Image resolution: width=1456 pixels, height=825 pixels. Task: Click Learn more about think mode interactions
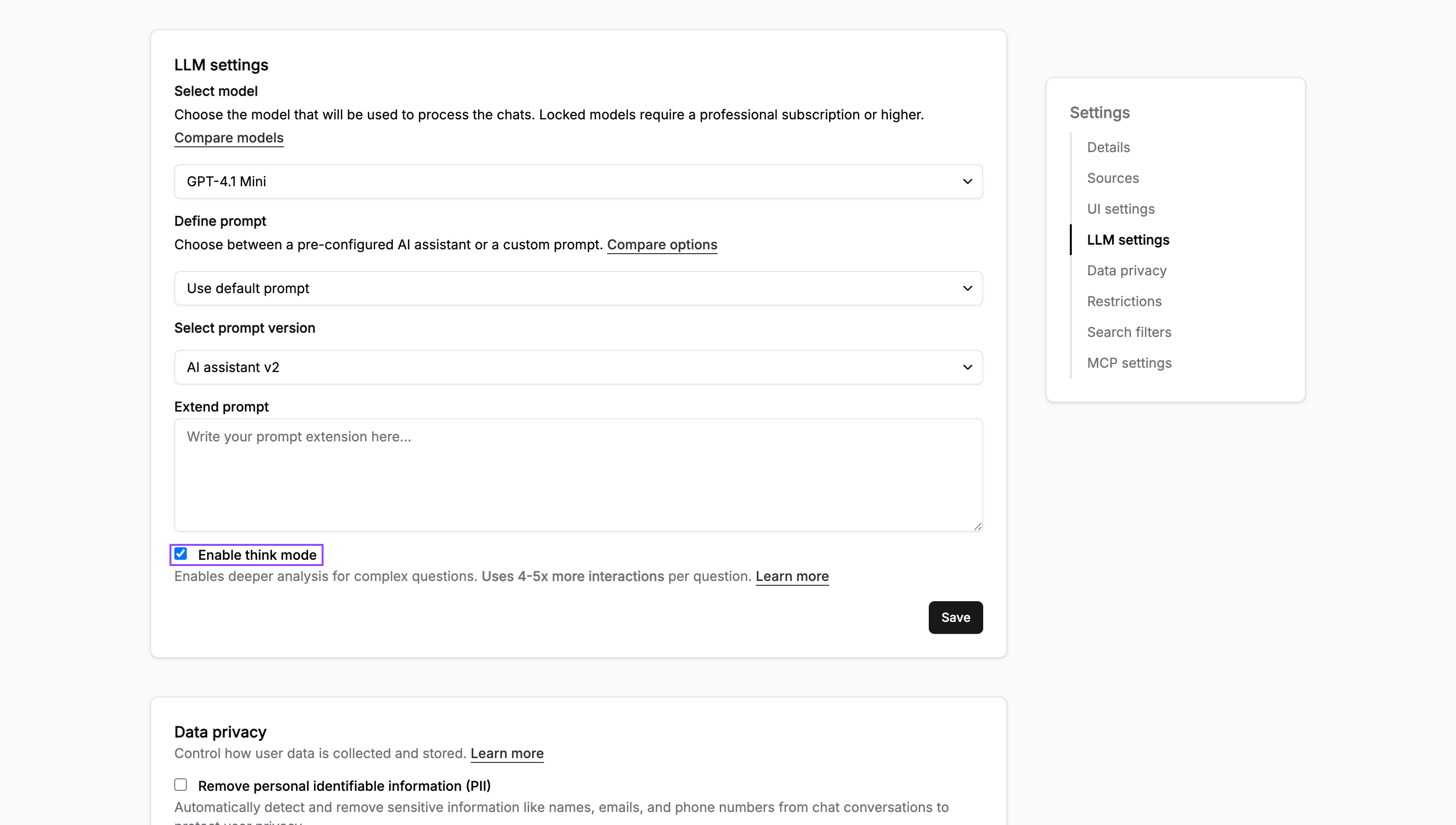point(792,576)
